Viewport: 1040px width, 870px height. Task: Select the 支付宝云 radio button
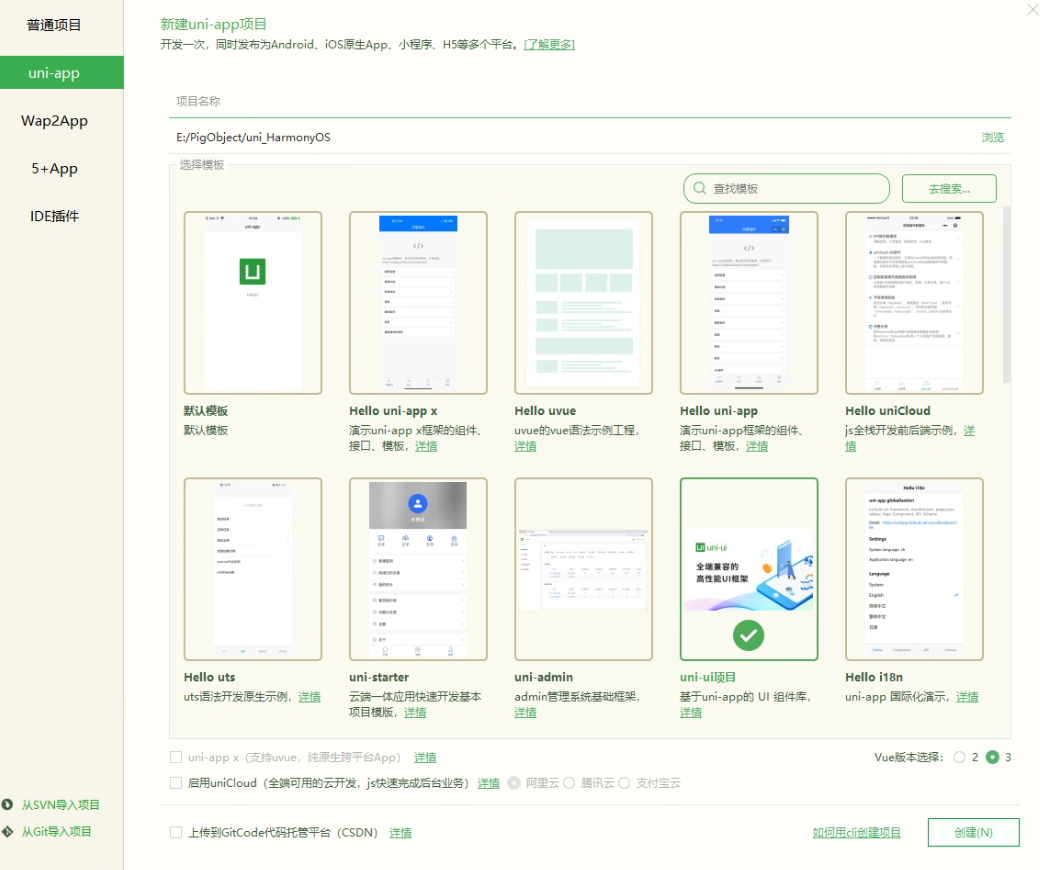pyautogui.click(x=624, y=782)
